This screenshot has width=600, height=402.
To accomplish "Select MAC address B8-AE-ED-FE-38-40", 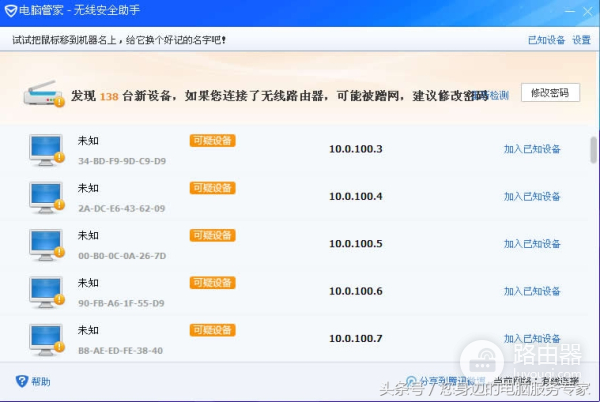I will 121,351.
